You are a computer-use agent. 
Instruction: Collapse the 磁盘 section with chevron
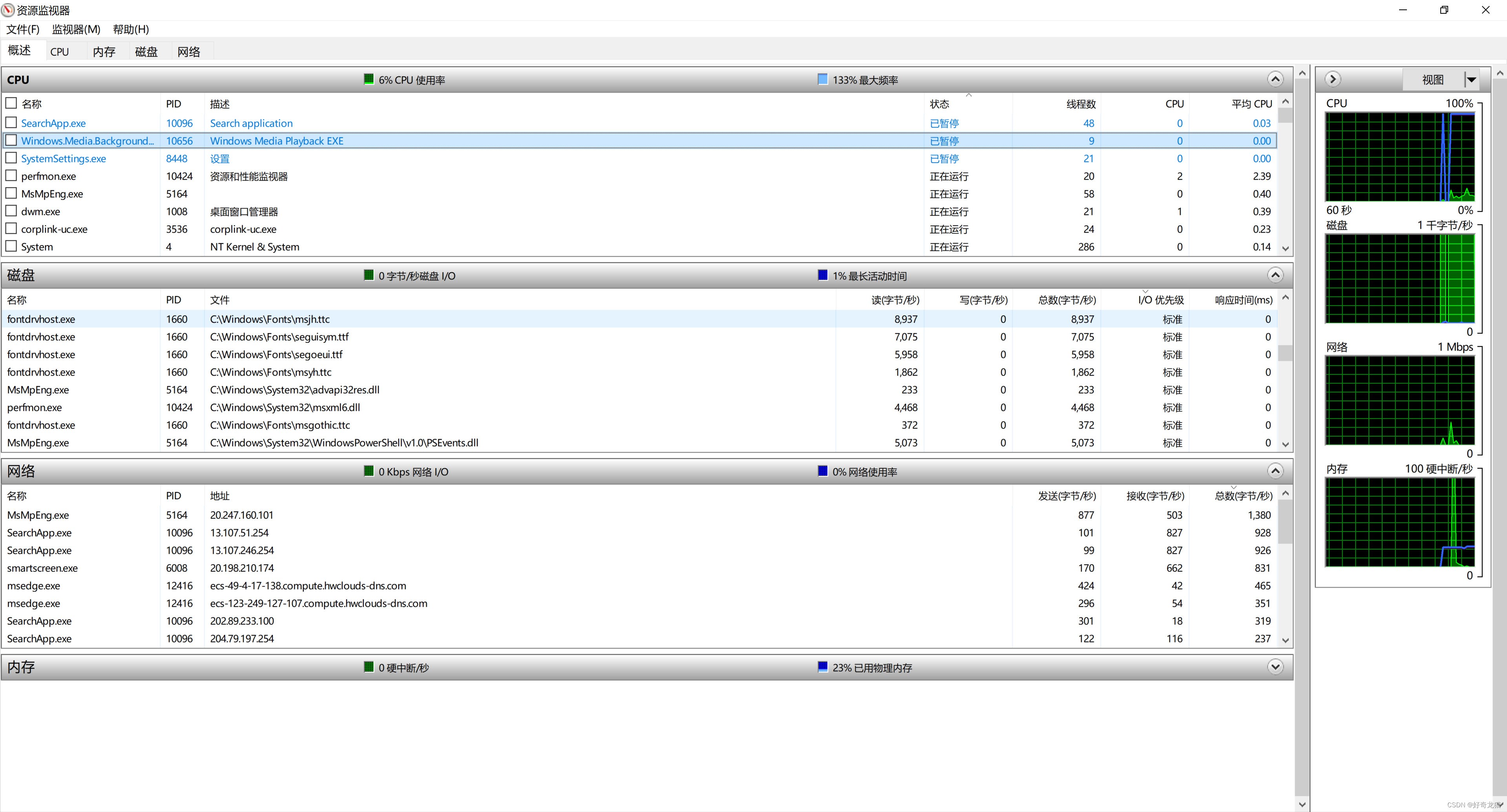[x=1275, y=275]
